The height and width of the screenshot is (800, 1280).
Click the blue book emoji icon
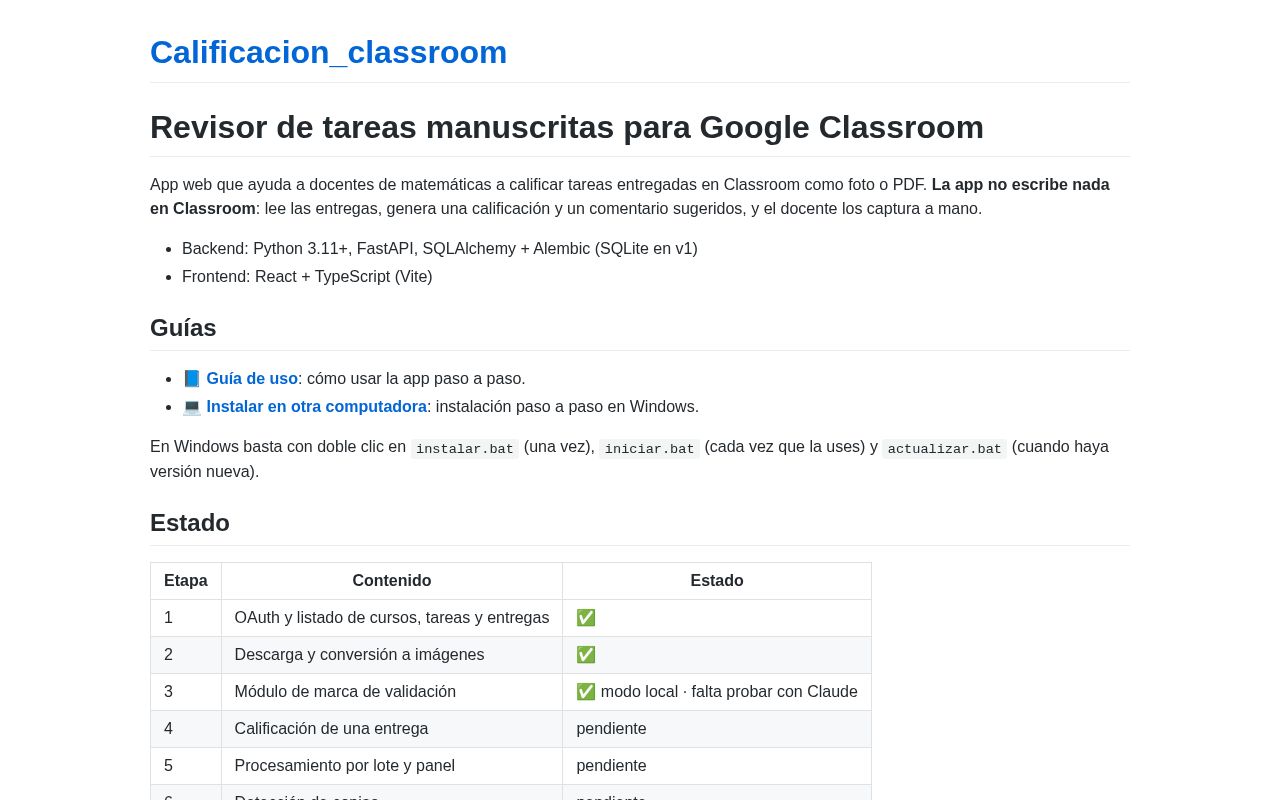tap(192, 379)
